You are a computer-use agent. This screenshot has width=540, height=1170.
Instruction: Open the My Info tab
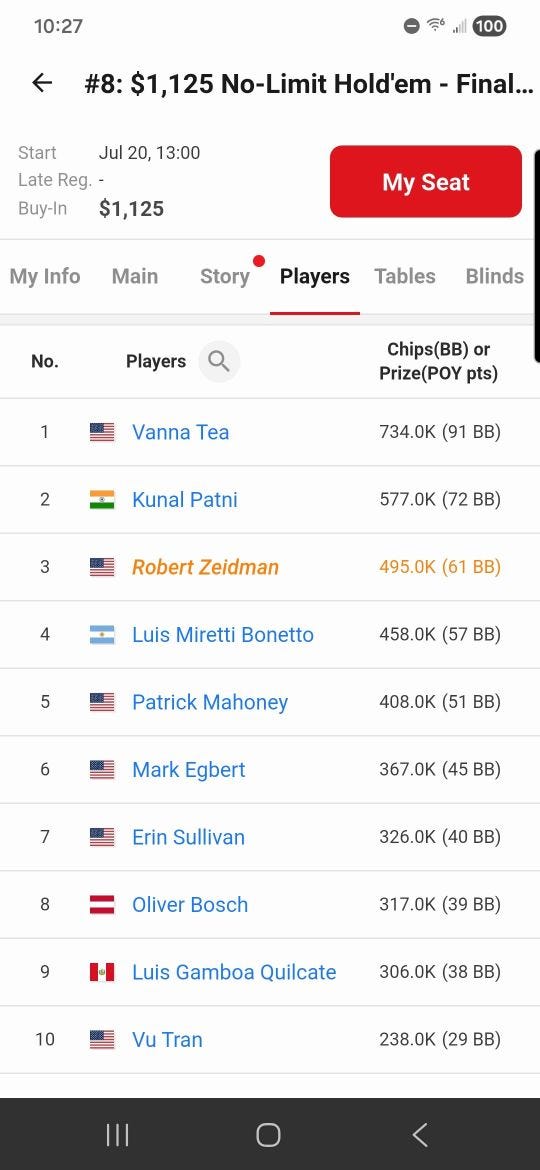click(45, 276)
